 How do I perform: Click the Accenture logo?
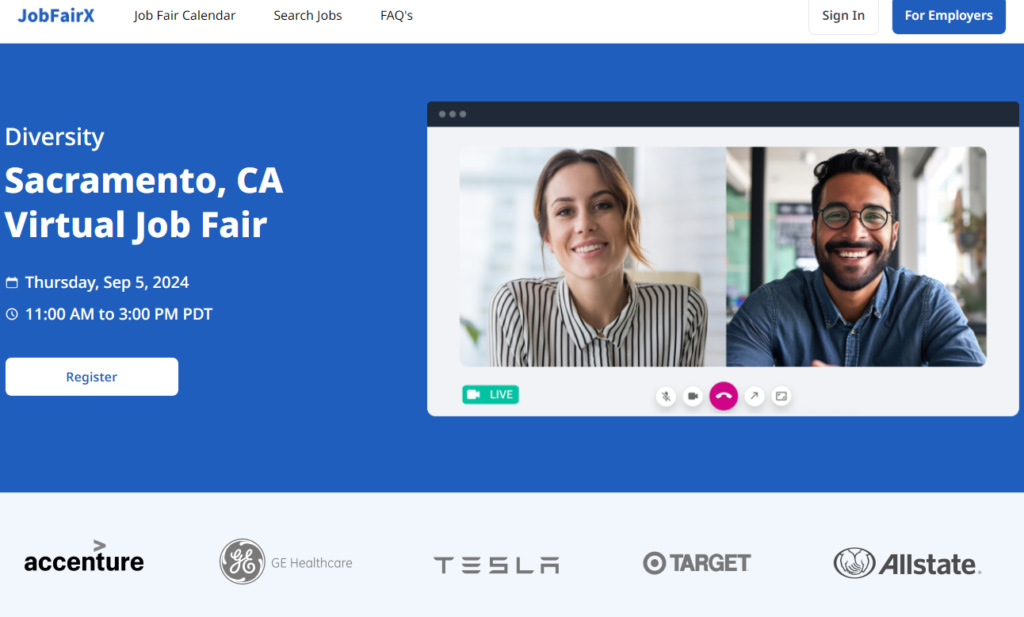coord(84,557)
